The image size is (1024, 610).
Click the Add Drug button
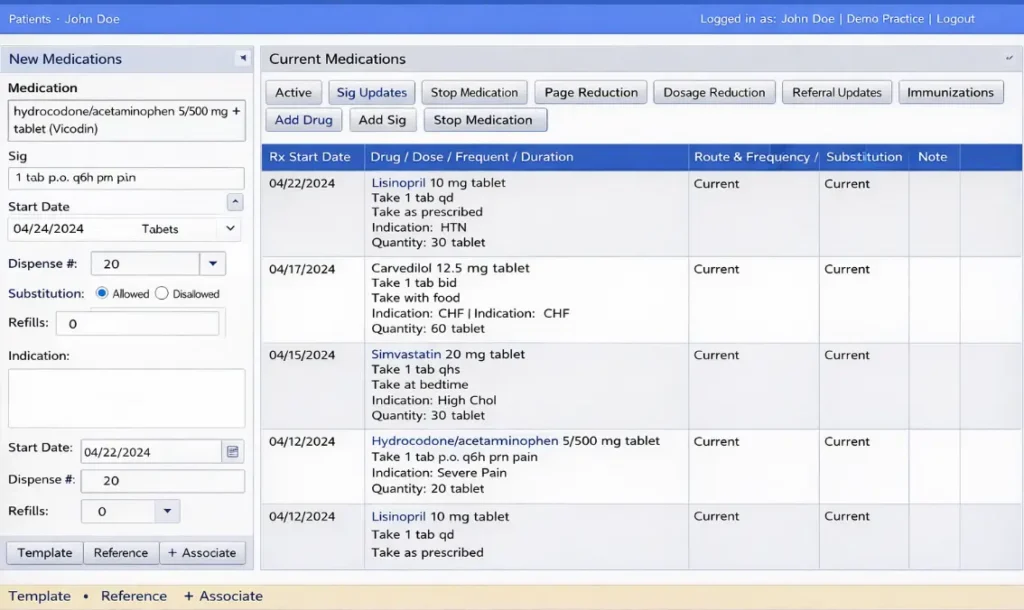pyautogui.click(x=303, y=119)
